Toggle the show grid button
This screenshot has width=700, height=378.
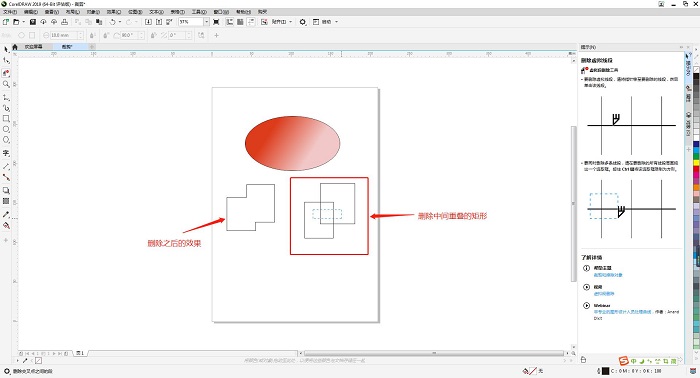[240, 22]
